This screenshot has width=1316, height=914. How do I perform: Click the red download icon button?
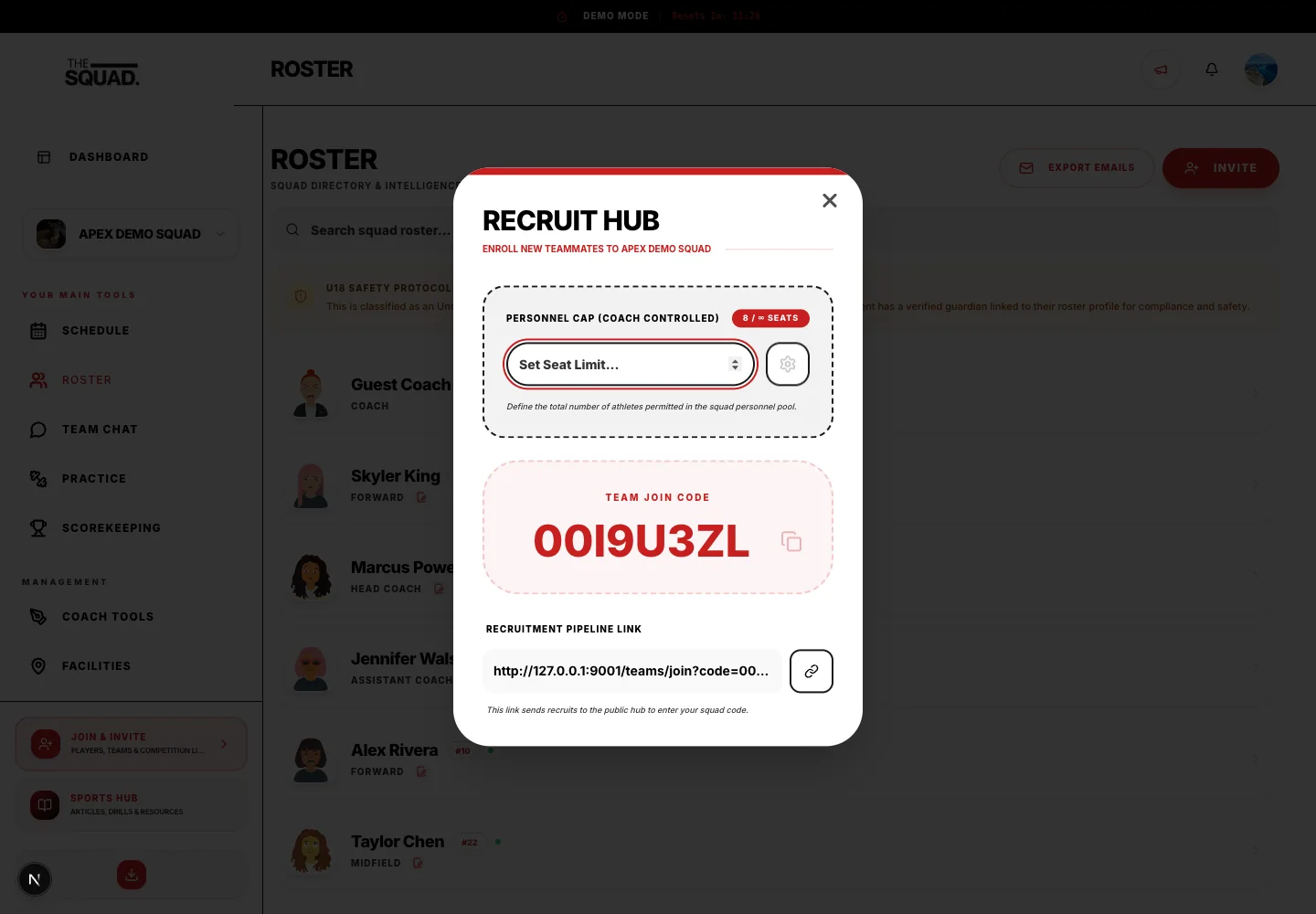pyautogui.click(x=132, y=875)
